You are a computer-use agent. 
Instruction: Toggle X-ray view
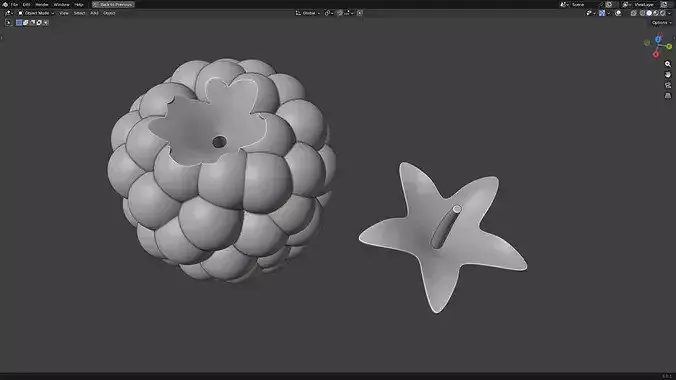[x=633, y=13]
